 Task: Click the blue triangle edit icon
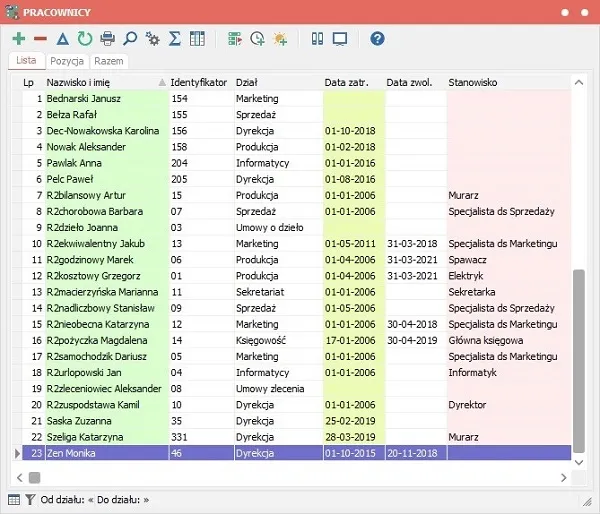(62, 39)
